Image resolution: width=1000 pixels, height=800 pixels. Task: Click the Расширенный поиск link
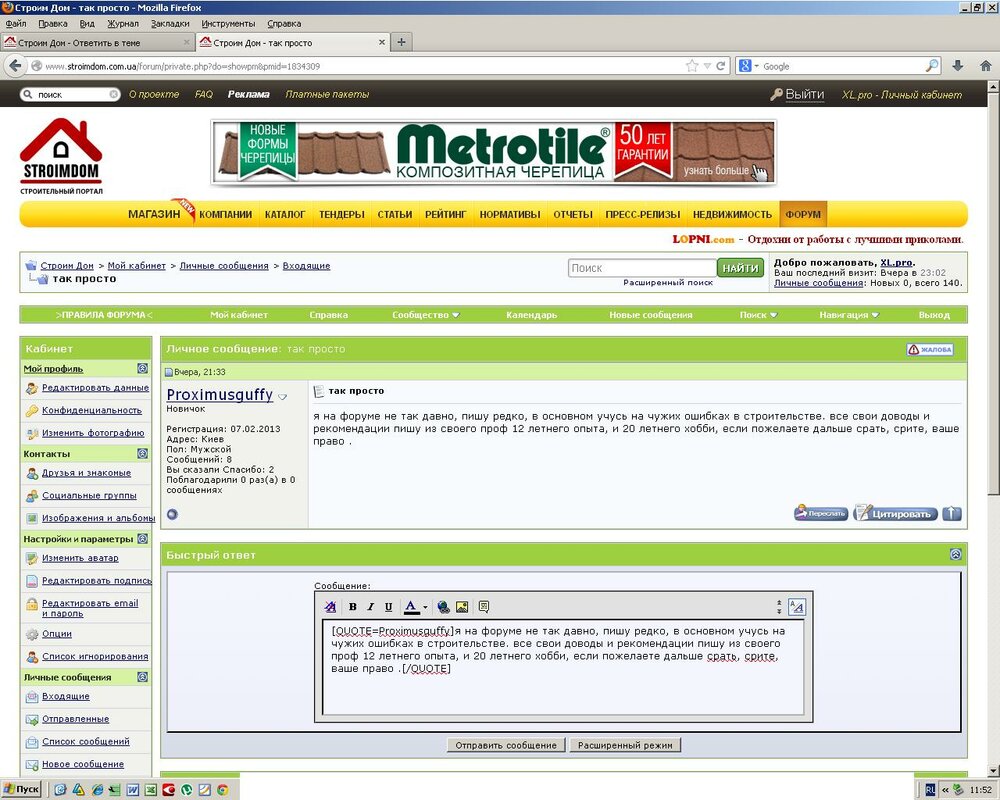tap(668, 282)
